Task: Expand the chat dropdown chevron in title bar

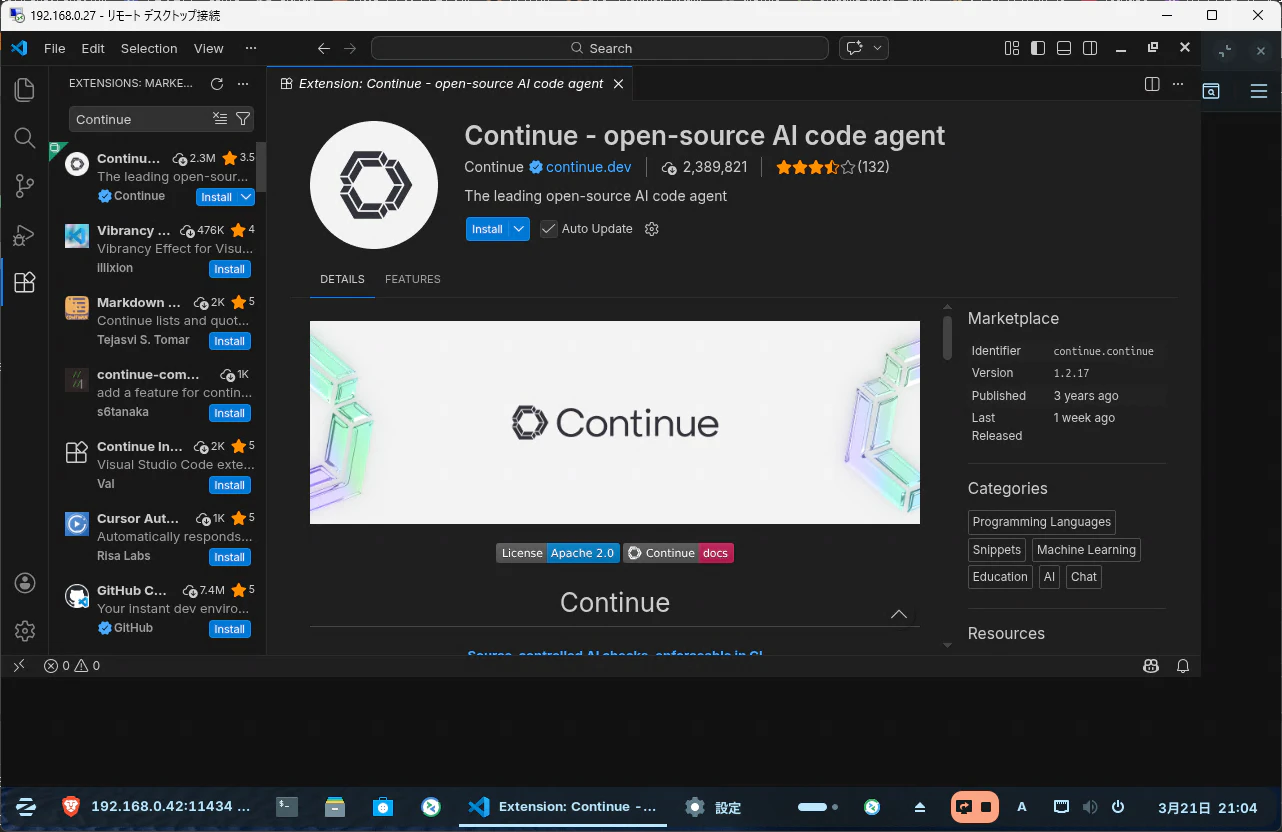Action: click(878, 48)
